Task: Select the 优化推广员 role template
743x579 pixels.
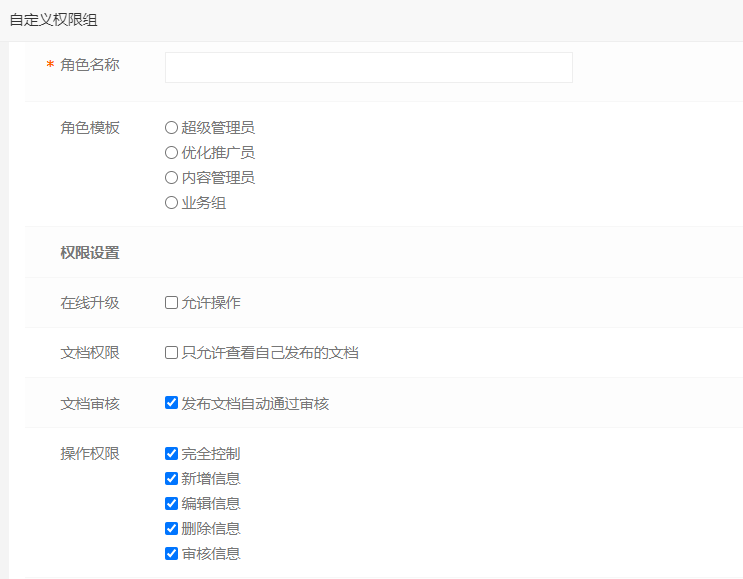Action: point(171,153)
